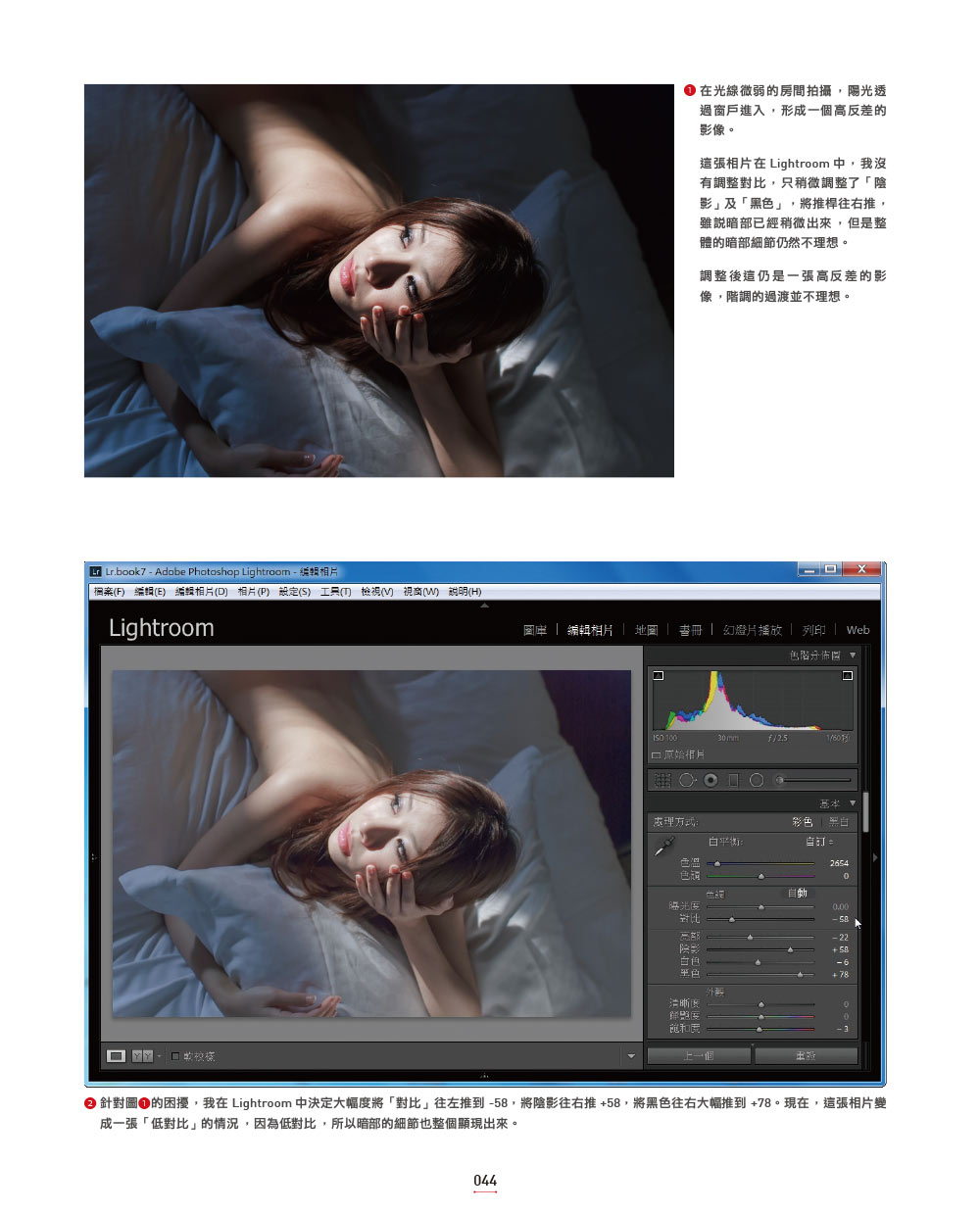Click the 白色 slider handle
The image size is (980, 1213).
coord(758,962)
